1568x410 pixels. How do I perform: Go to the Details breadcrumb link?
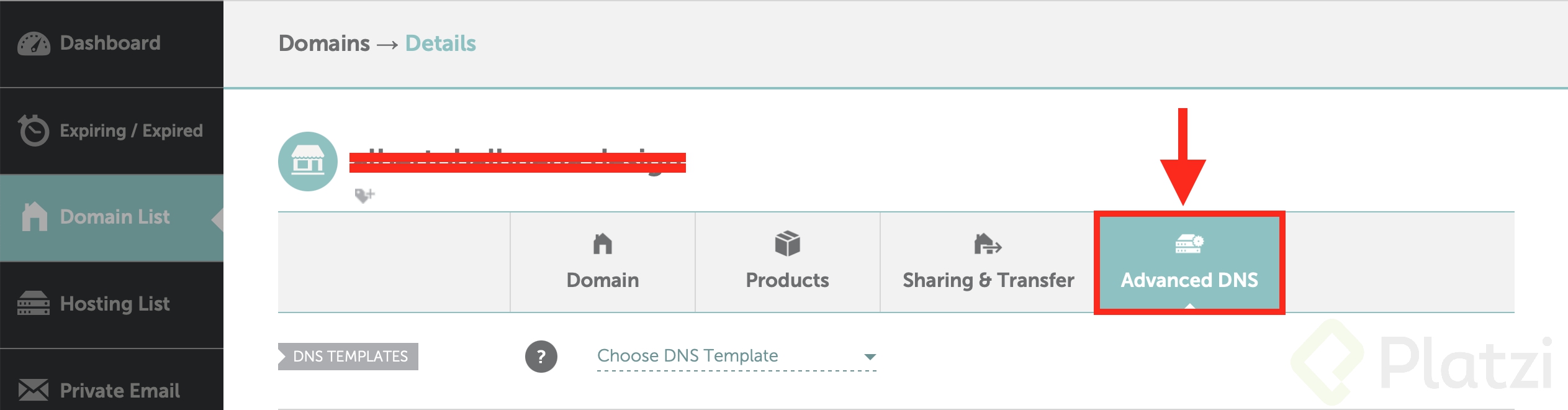(440, 43)
